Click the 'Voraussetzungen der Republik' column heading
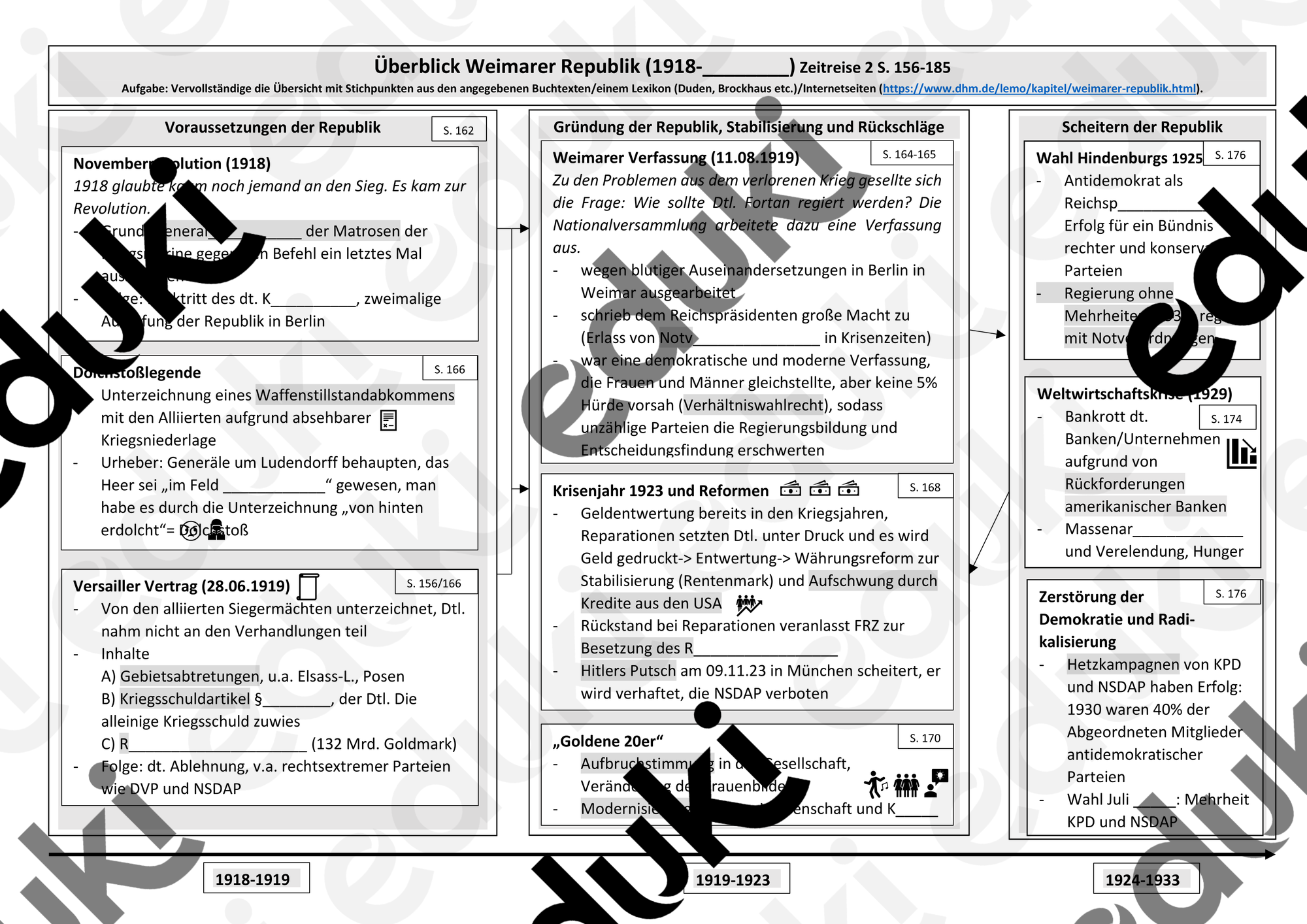The image size is (1307, 924). (x=273, y=127)
